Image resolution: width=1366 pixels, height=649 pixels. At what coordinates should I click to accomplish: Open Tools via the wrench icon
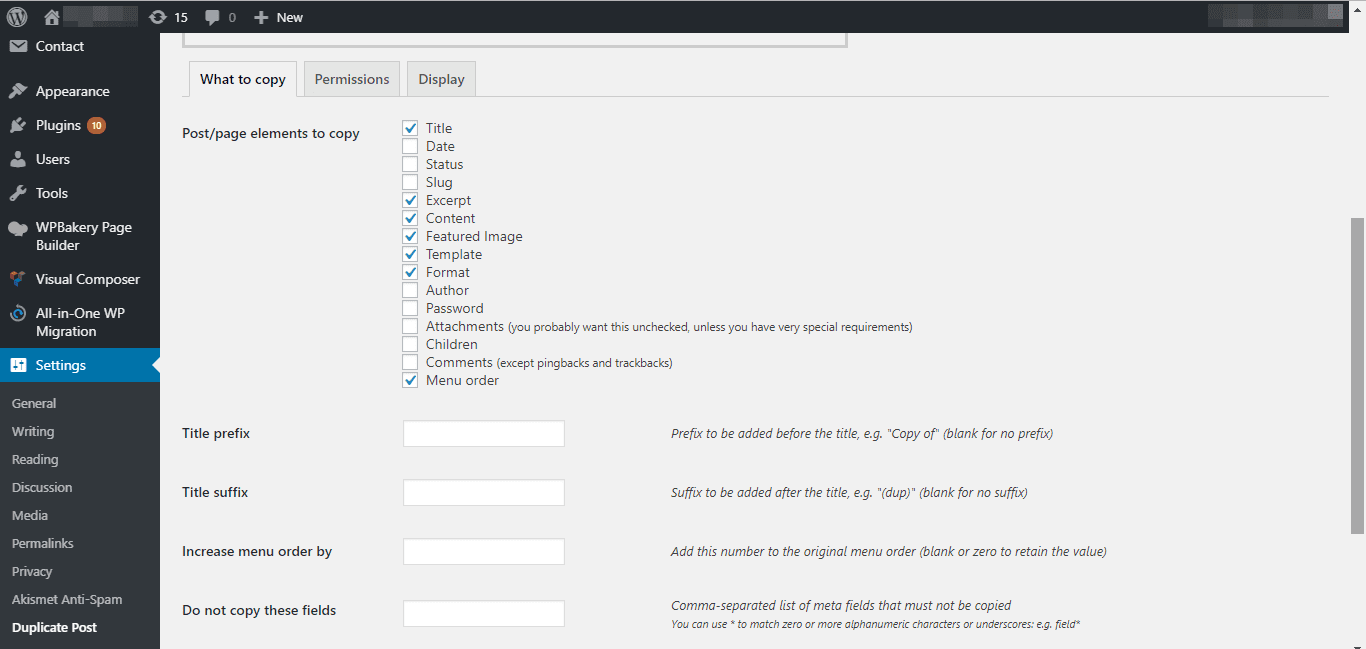[18, 193]
